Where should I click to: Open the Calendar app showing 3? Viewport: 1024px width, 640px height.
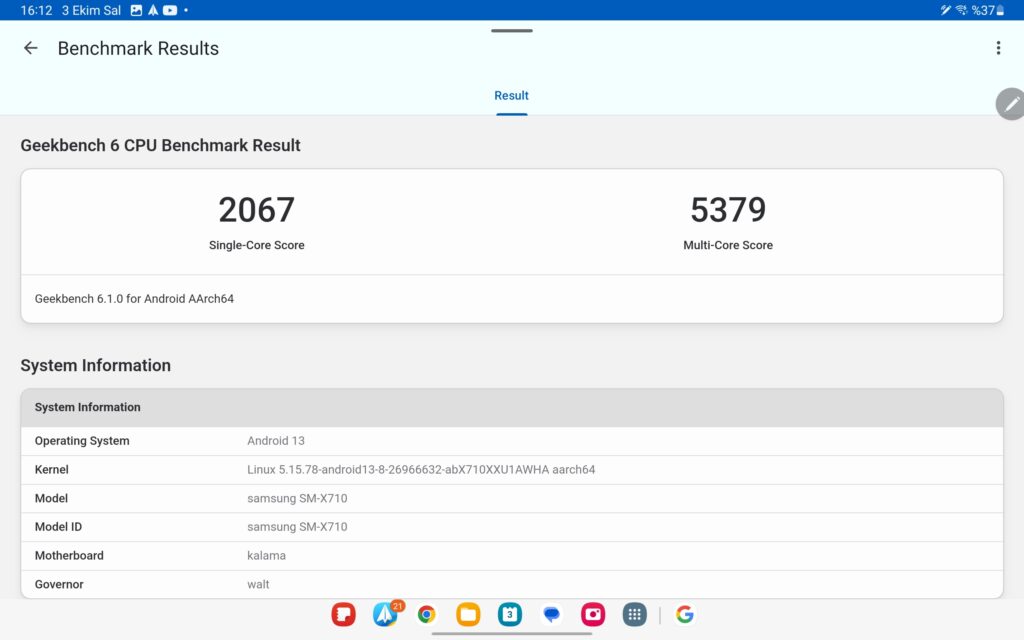pos(510,615)
